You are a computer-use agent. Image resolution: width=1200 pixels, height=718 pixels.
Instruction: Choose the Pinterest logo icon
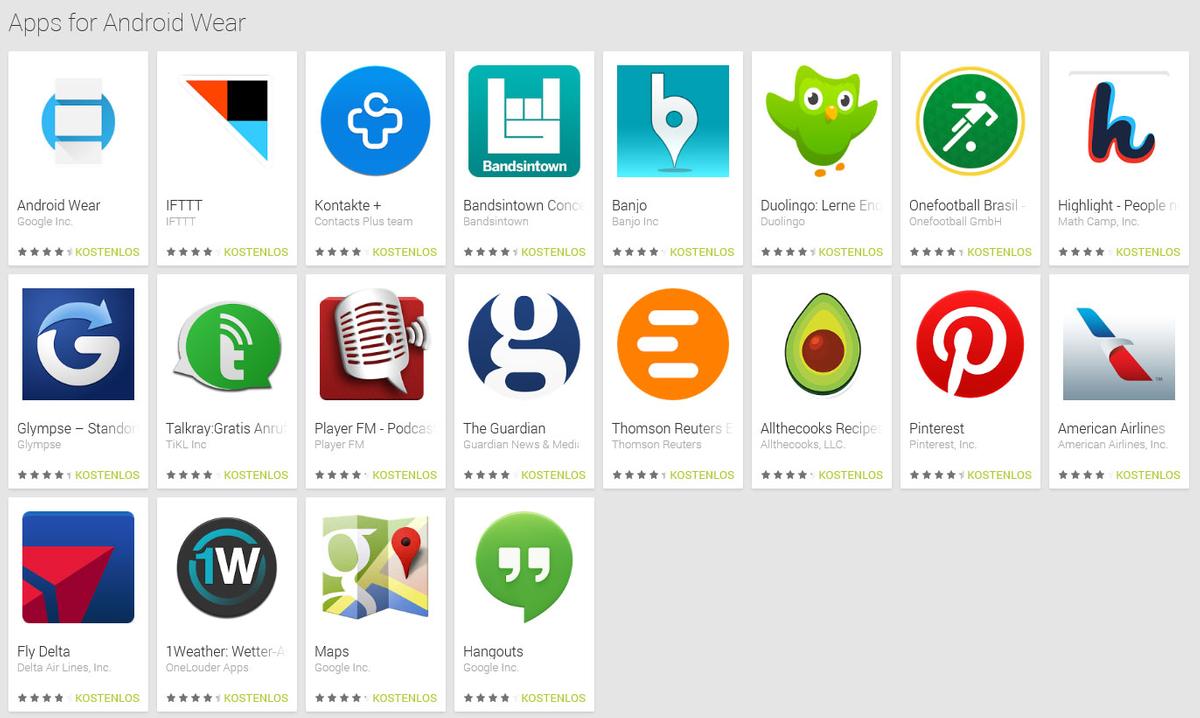pos(970,344)
